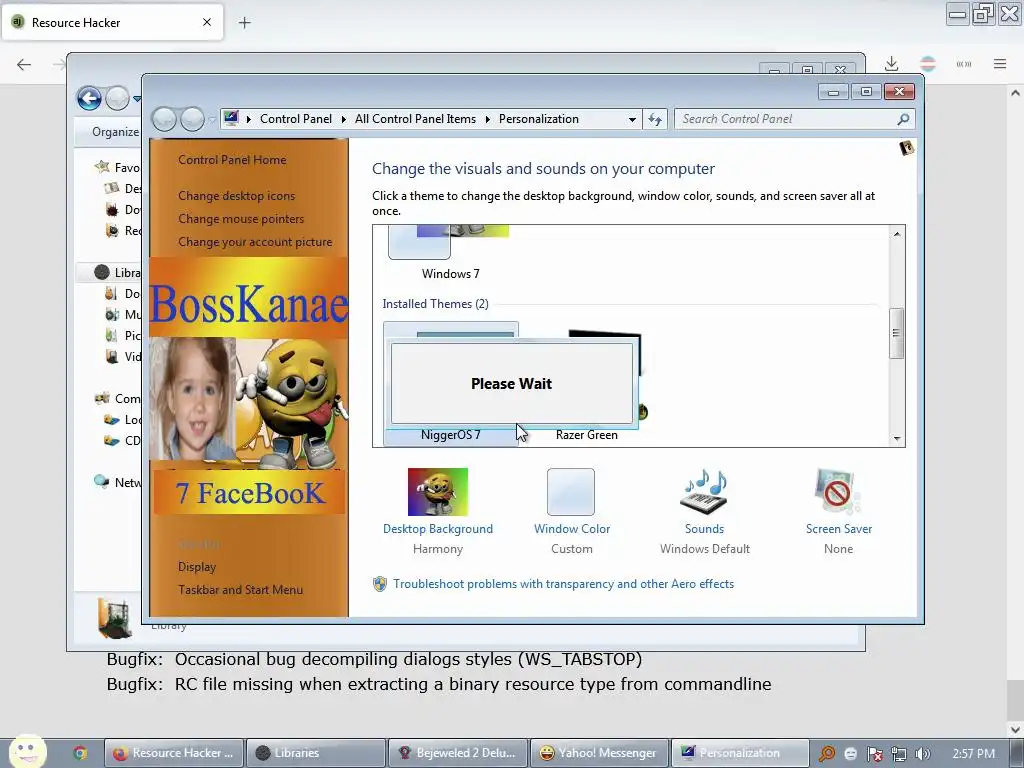The height and width of the screenshot is (768, 1024).
Task: Switch to Bejeweled 2 Deluxe taskbar button
Action: [458, 753]
